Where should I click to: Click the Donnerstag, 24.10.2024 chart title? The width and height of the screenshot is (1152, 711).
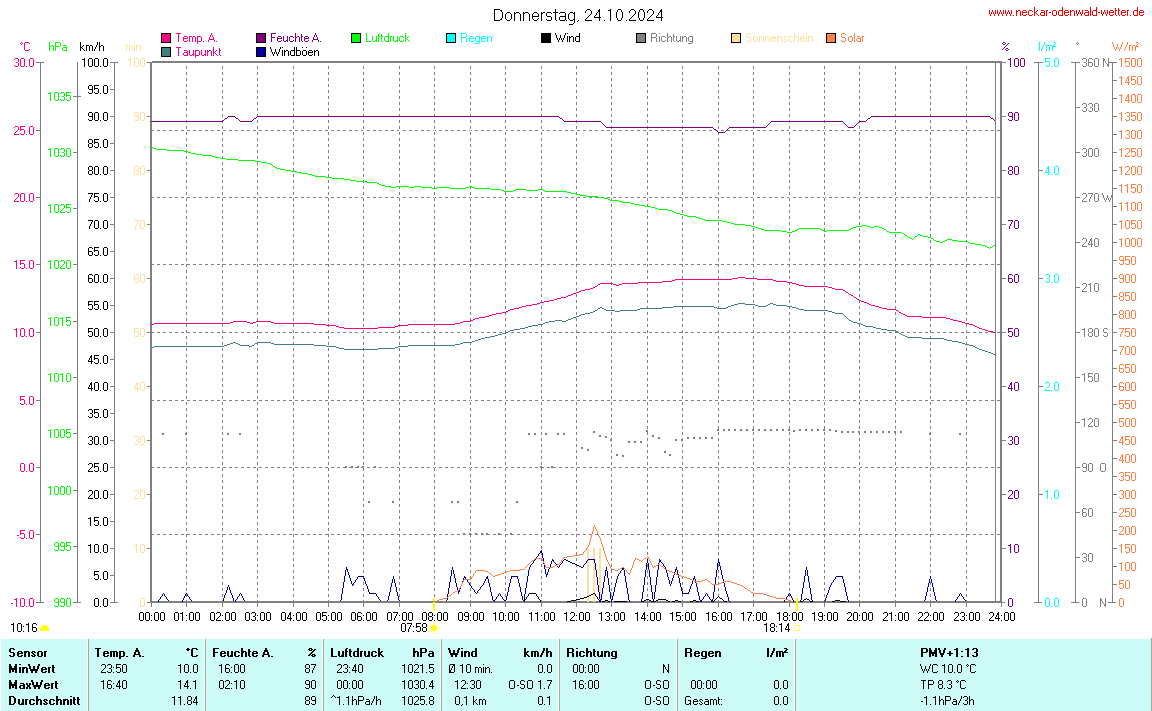click(577, 15)
